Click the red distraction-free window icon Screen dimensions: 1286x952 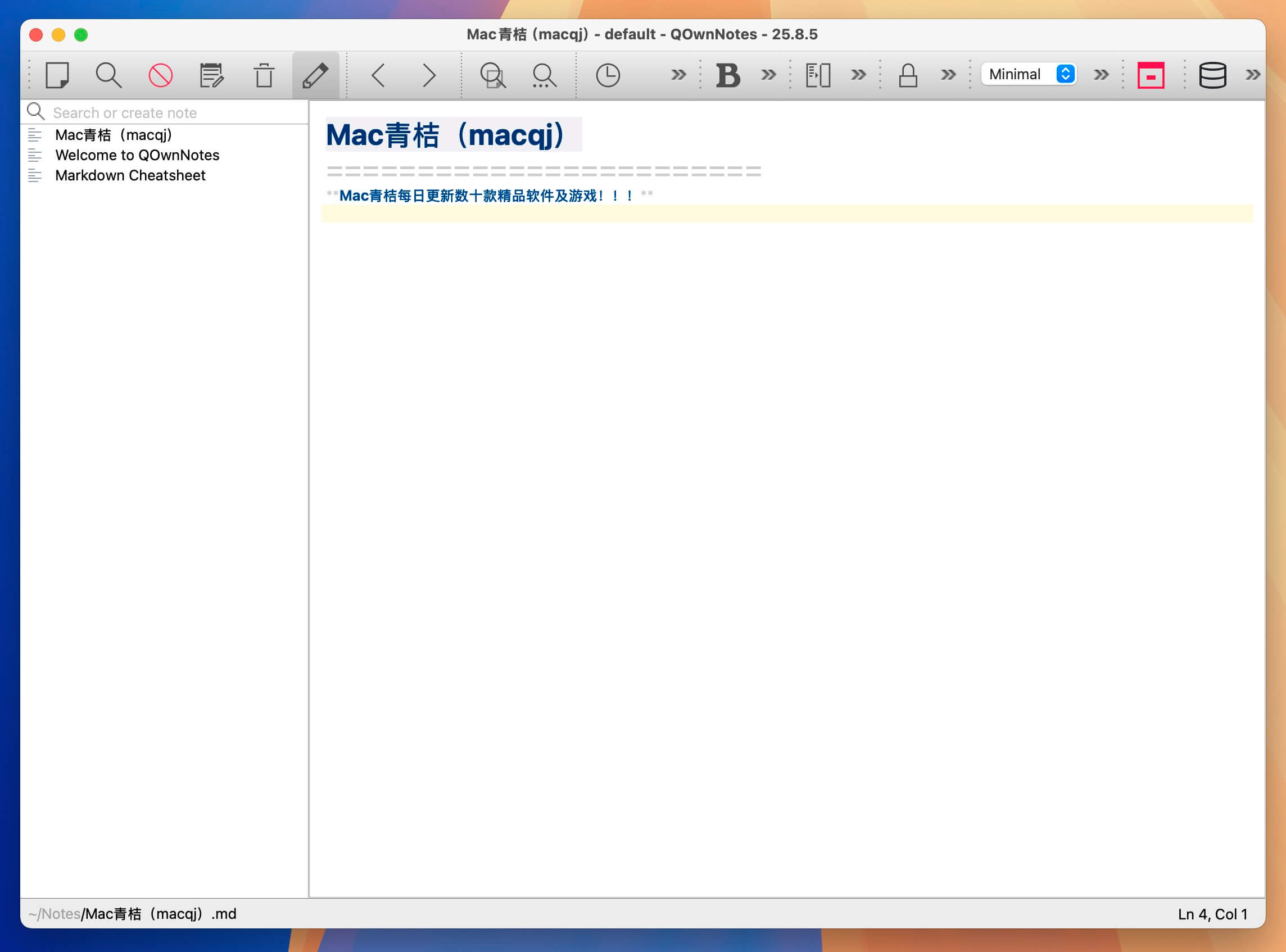pos(1151,75)
